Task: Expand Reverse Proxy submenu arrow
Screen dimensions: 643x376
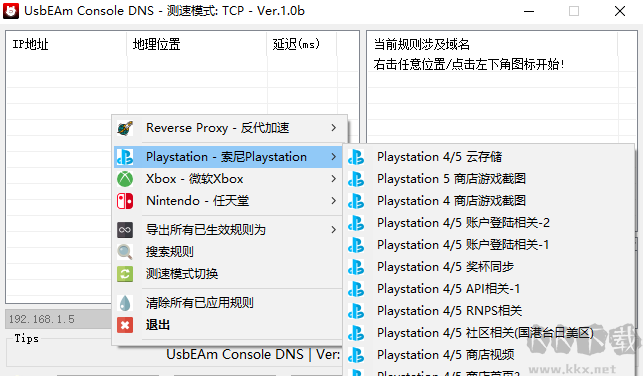Action: pyautogui.click(x=334, y=128)
